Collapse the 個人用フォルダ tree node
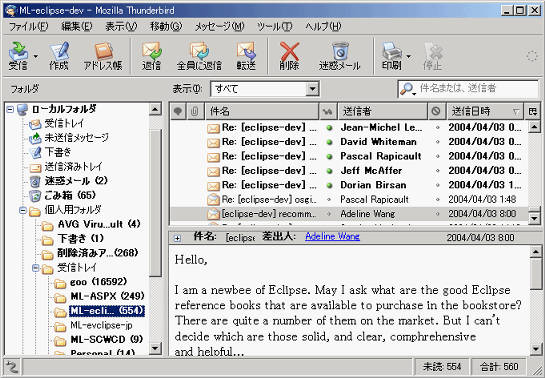Image resolution: width=545 pixels, height=378 pixels. (x=23, y=210)
